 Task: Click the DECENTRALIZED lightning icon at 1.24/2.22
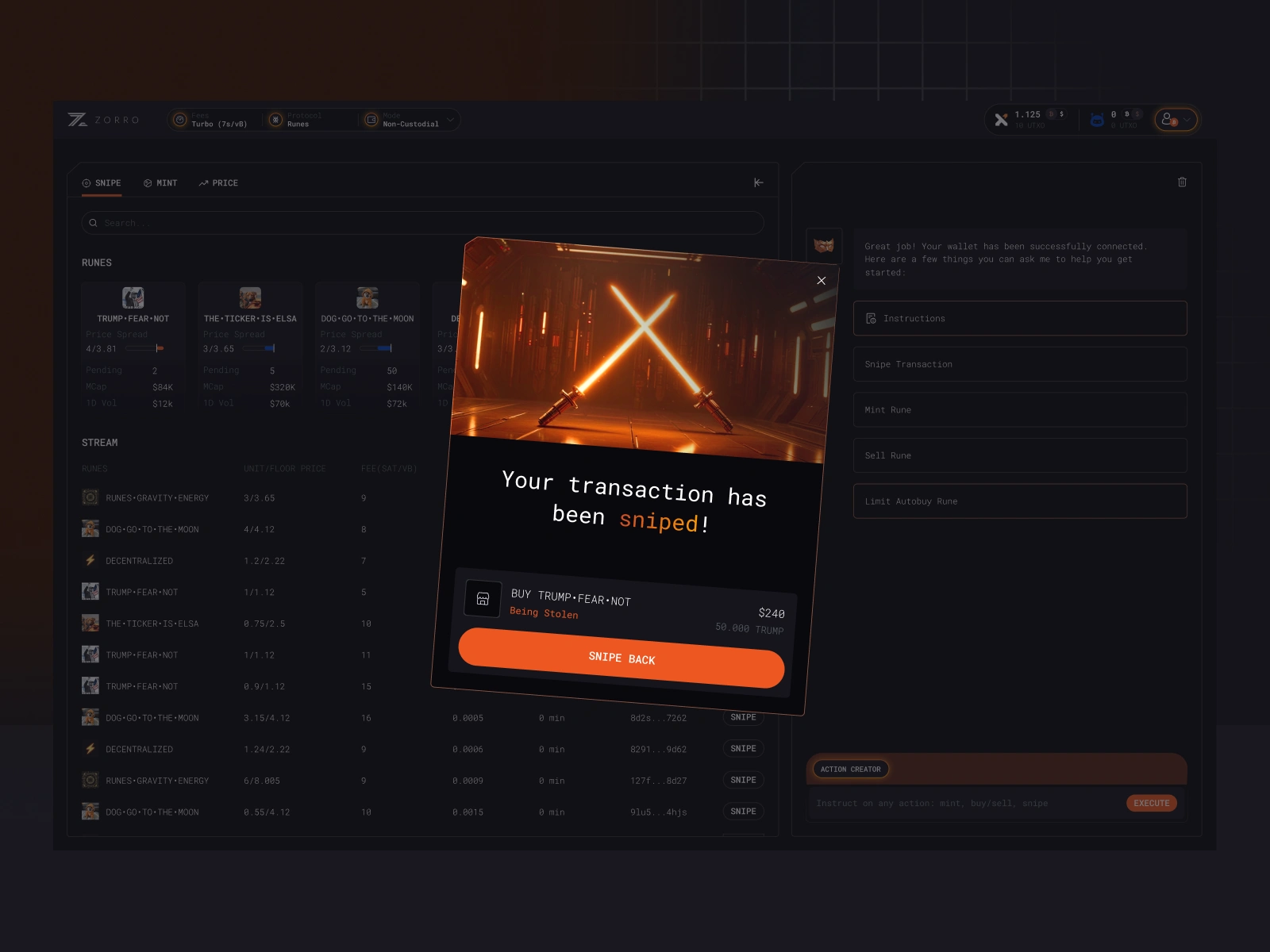pos(90,749)
